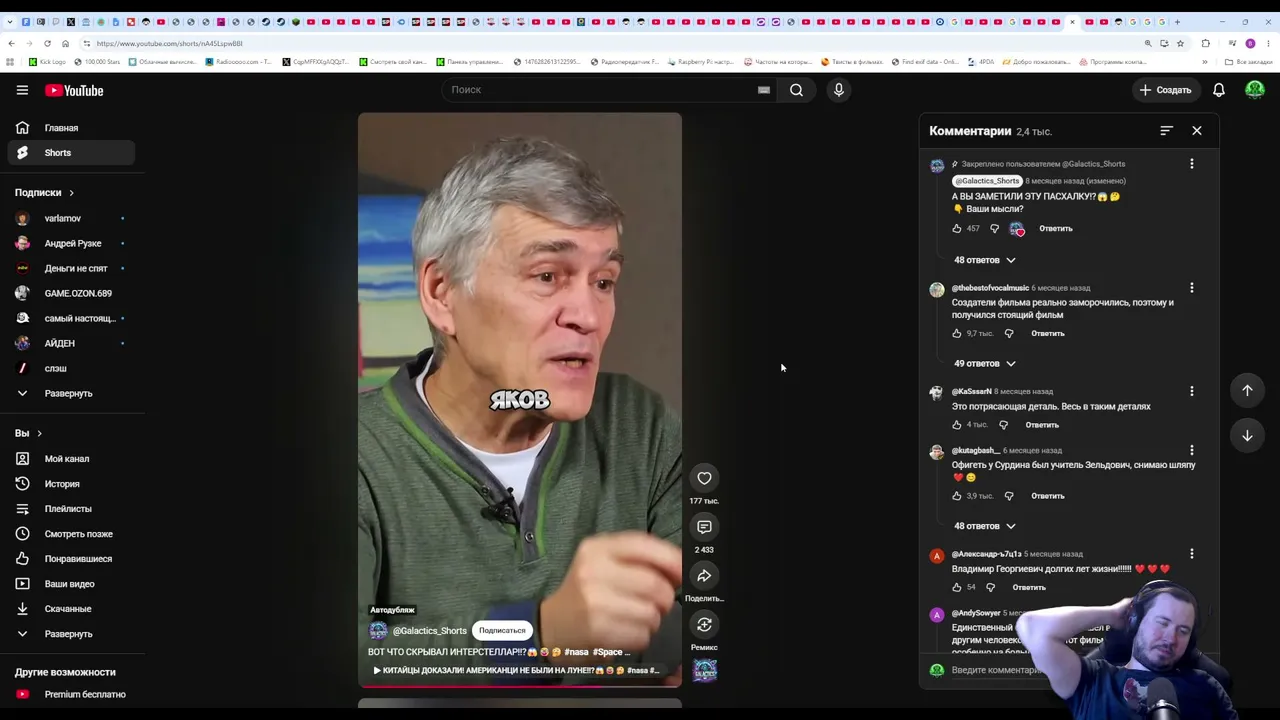
Task: Click the browser address bar URL
Action: tap(170, 44)
